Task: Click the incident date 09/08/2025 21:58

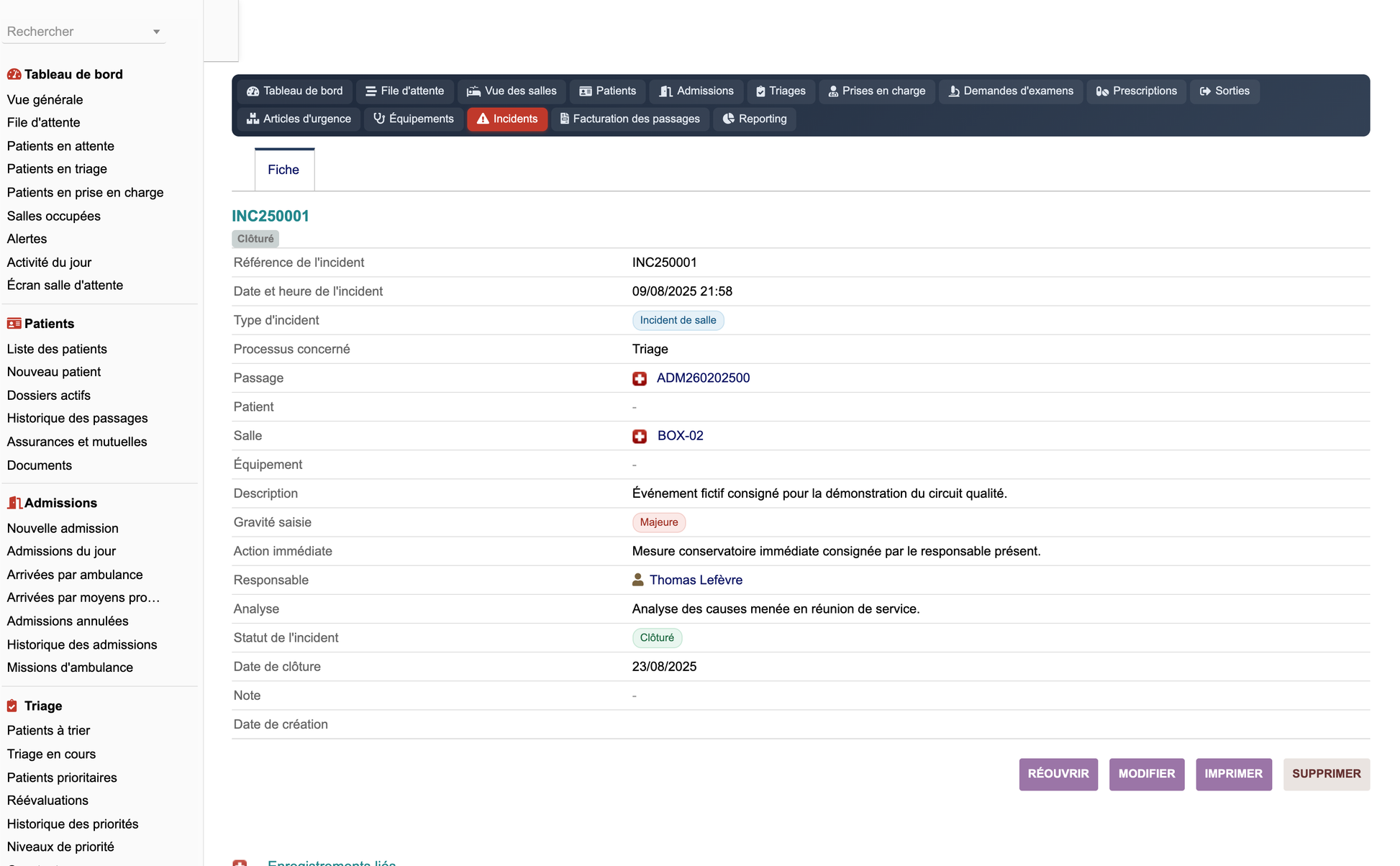Action: (x=682, y=292)
